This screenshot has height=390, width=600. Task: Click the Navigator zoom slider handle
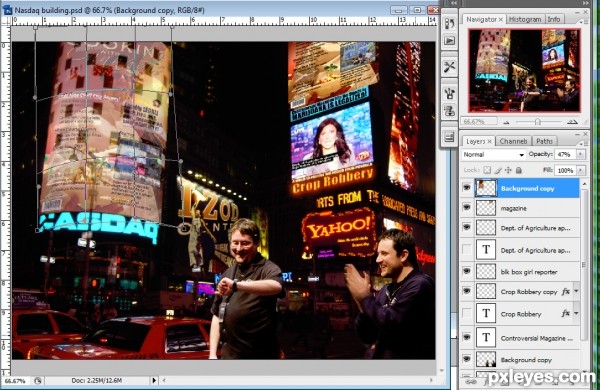[538, 122]
